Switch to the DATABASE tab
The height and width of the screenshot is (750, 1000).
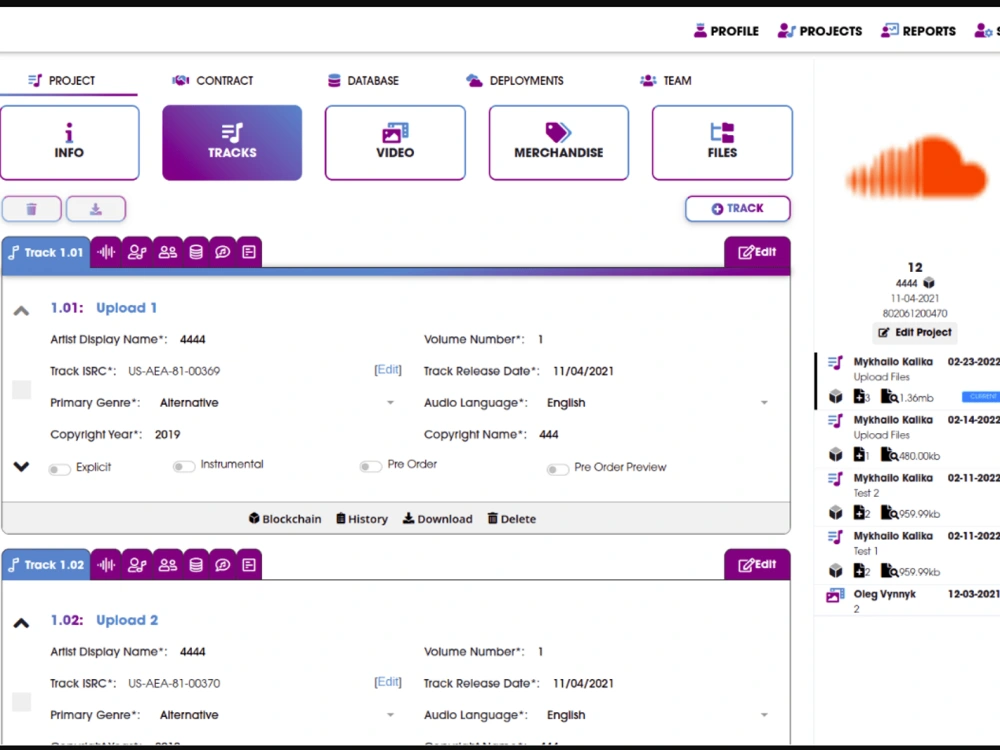click(x=363, y=80)
